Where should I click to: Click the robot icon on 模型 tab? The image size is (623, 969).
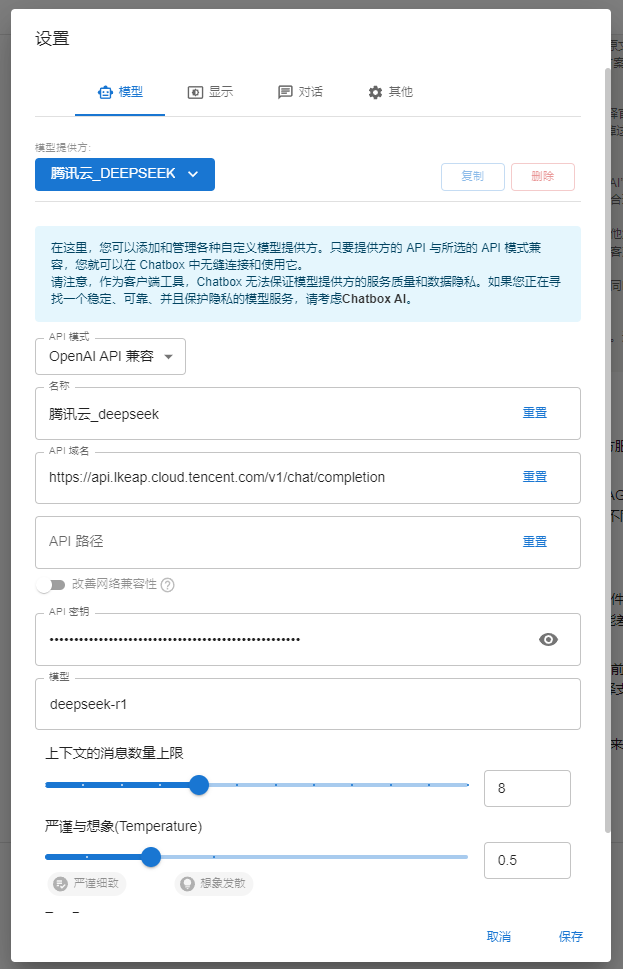pos(105,92)
